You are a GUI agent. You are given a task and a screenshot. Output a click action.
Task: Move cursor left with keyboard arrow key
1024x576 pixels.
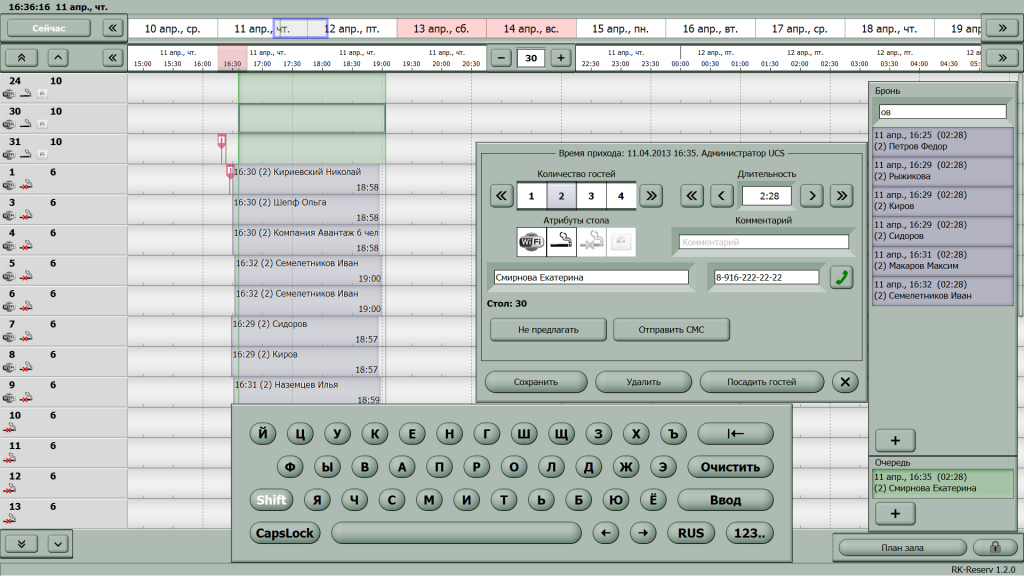tap(605, 533)
